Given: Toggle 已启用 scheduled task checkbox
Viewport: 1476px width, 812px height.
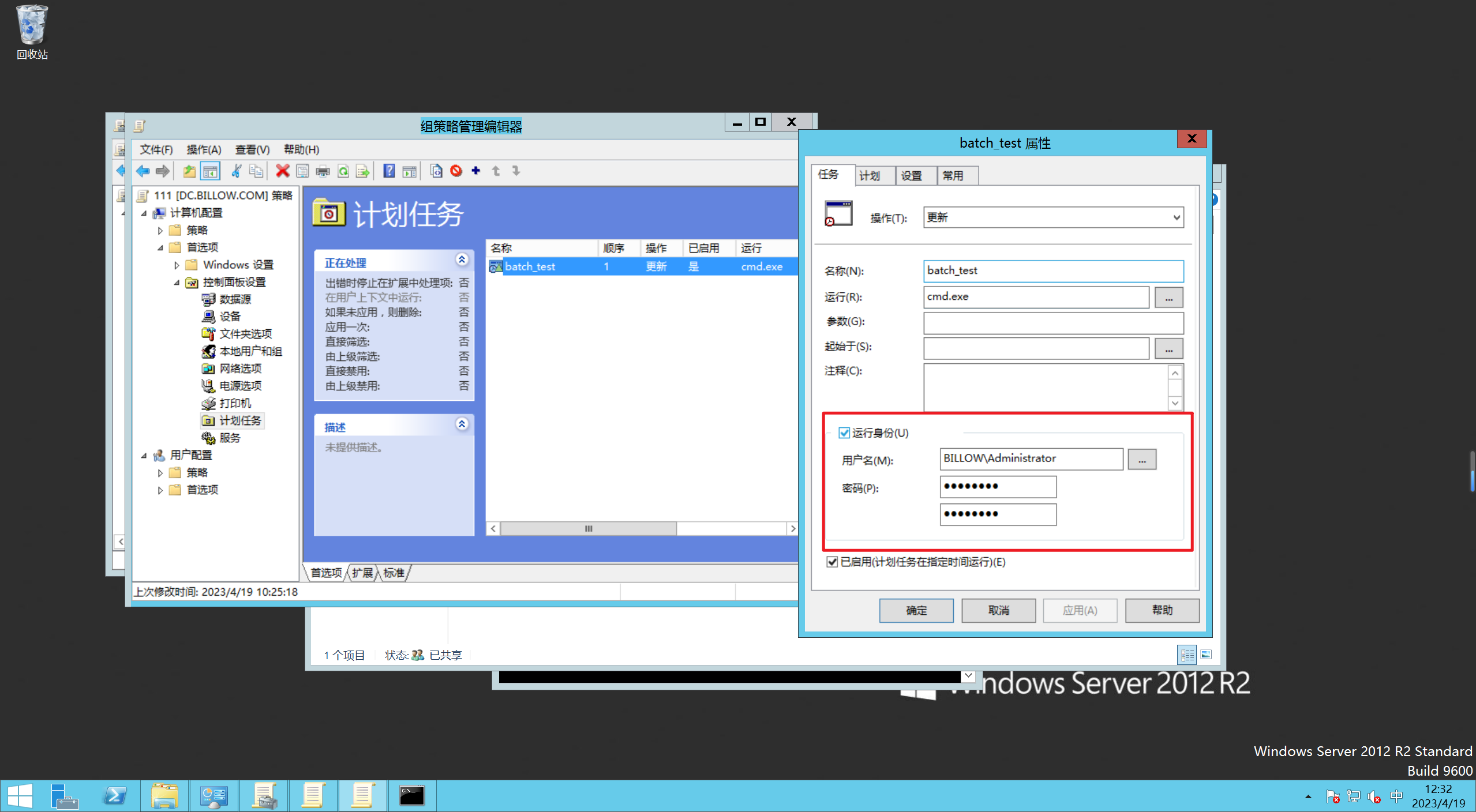Looking at the screenshot, I should pyautogui.click(x=832, y=562).
